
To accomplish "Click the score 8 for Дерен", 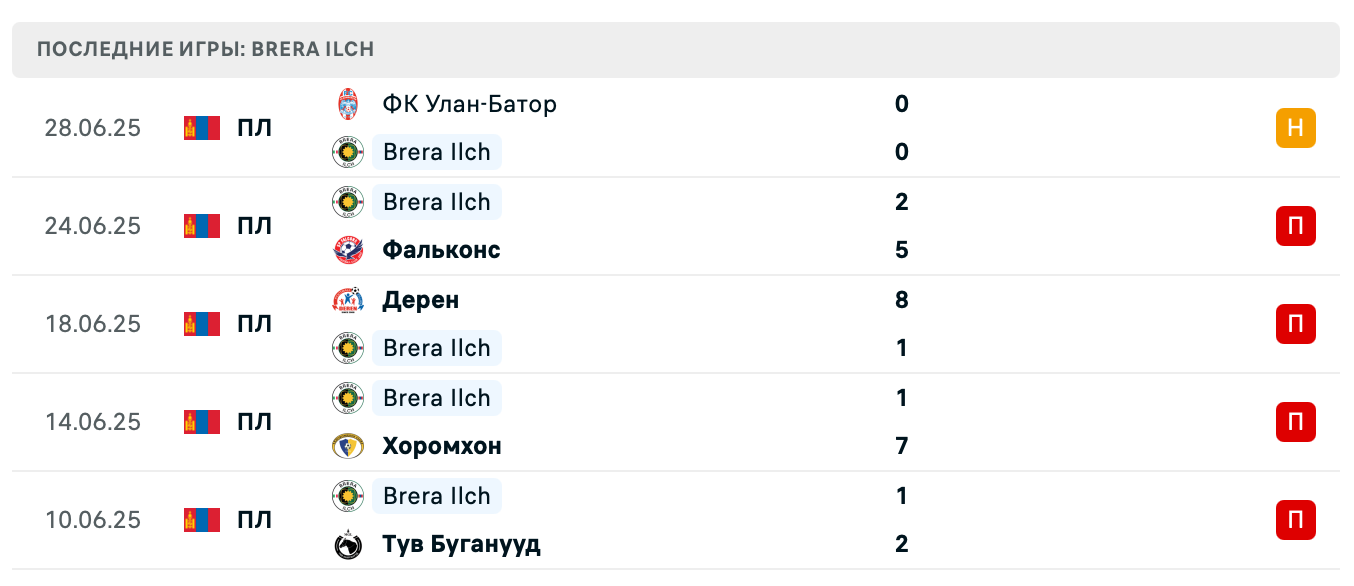I will [901, 300].
